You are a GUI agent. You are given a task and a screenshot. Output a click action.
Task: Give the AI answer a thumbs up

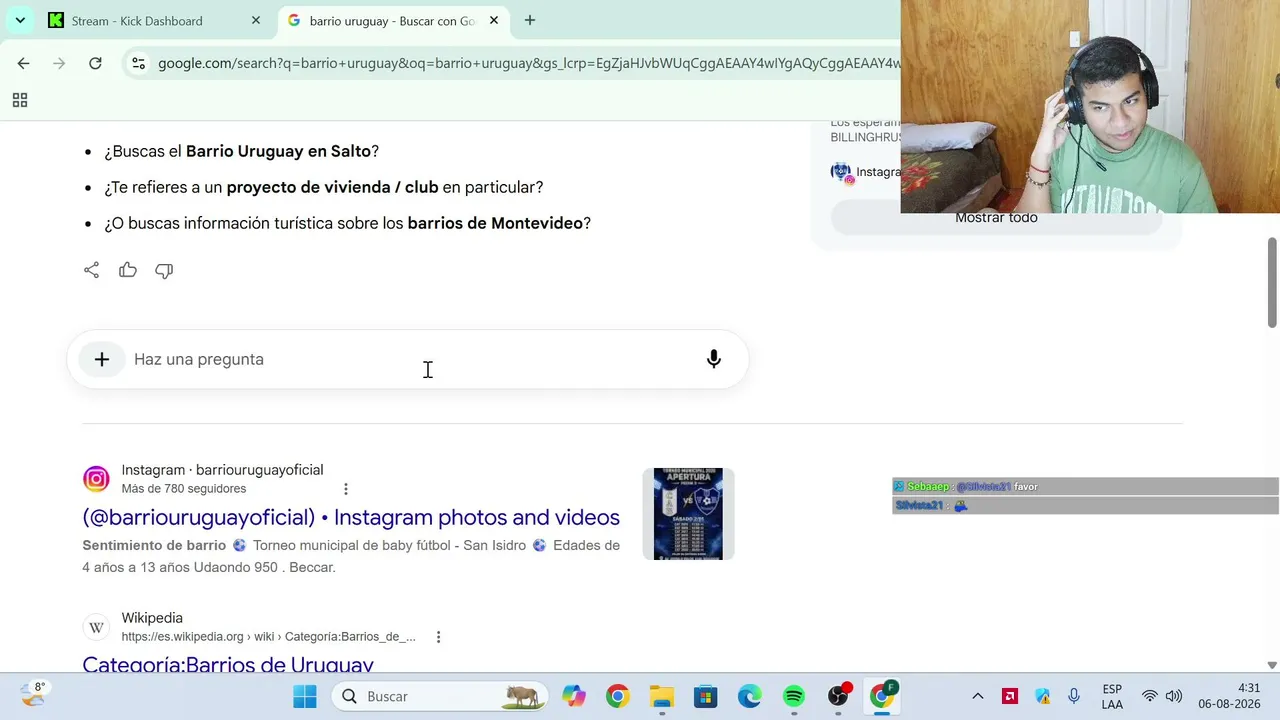(x=128, y=270)
